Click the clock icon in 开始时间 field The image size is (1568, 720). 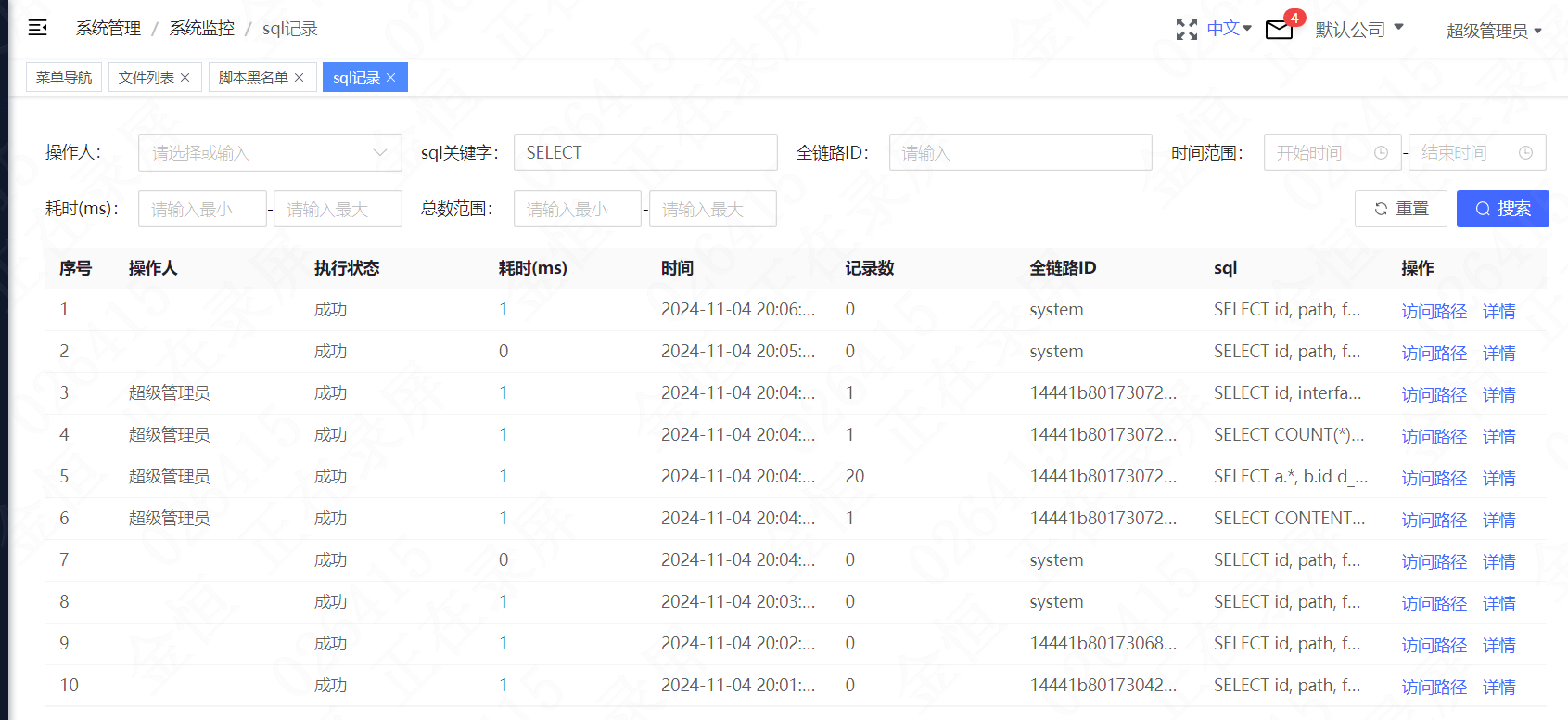1381,153
